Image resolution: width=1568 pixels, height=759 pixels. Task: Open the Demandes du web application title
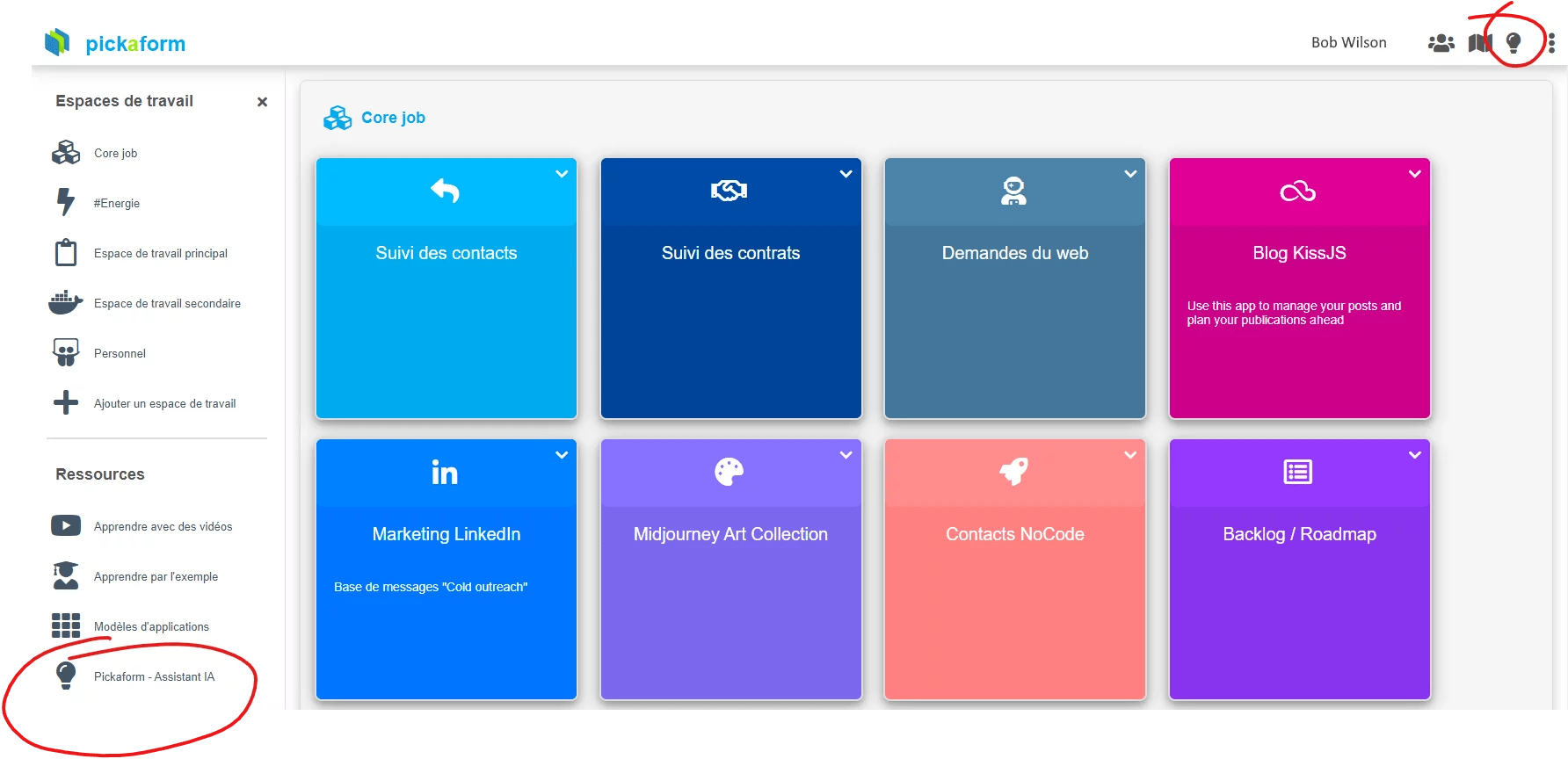tap(1015, 253)
